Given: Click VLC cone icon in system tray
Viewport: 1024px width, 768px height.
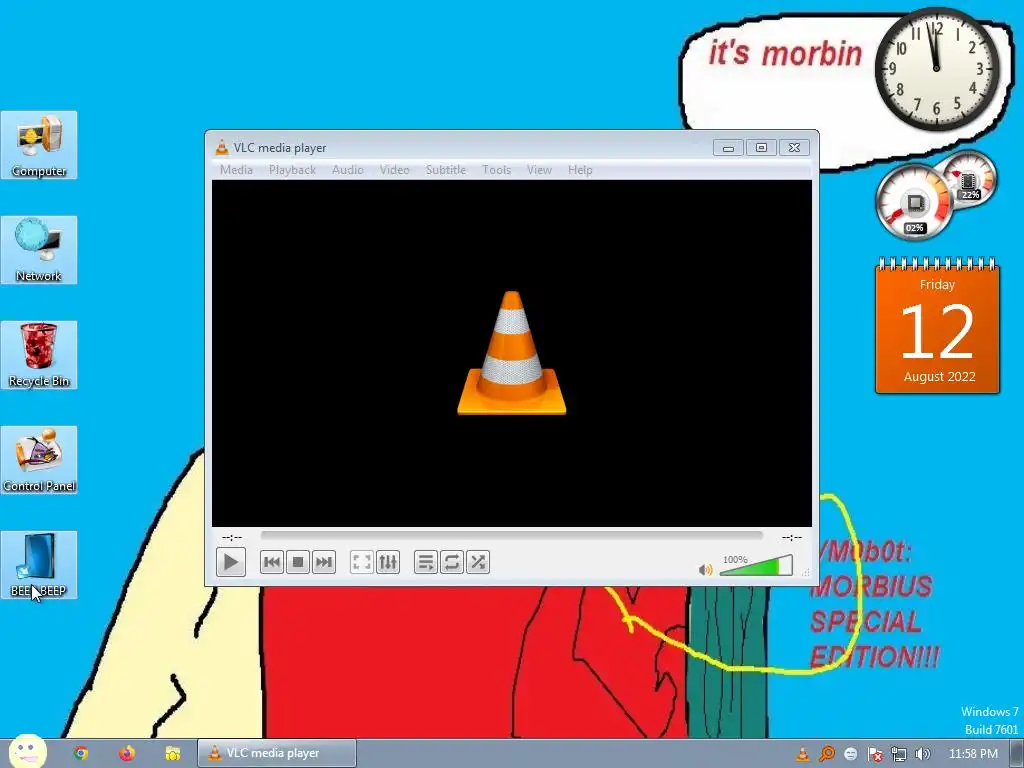Looking at the screenshot, I should [803, 754].
